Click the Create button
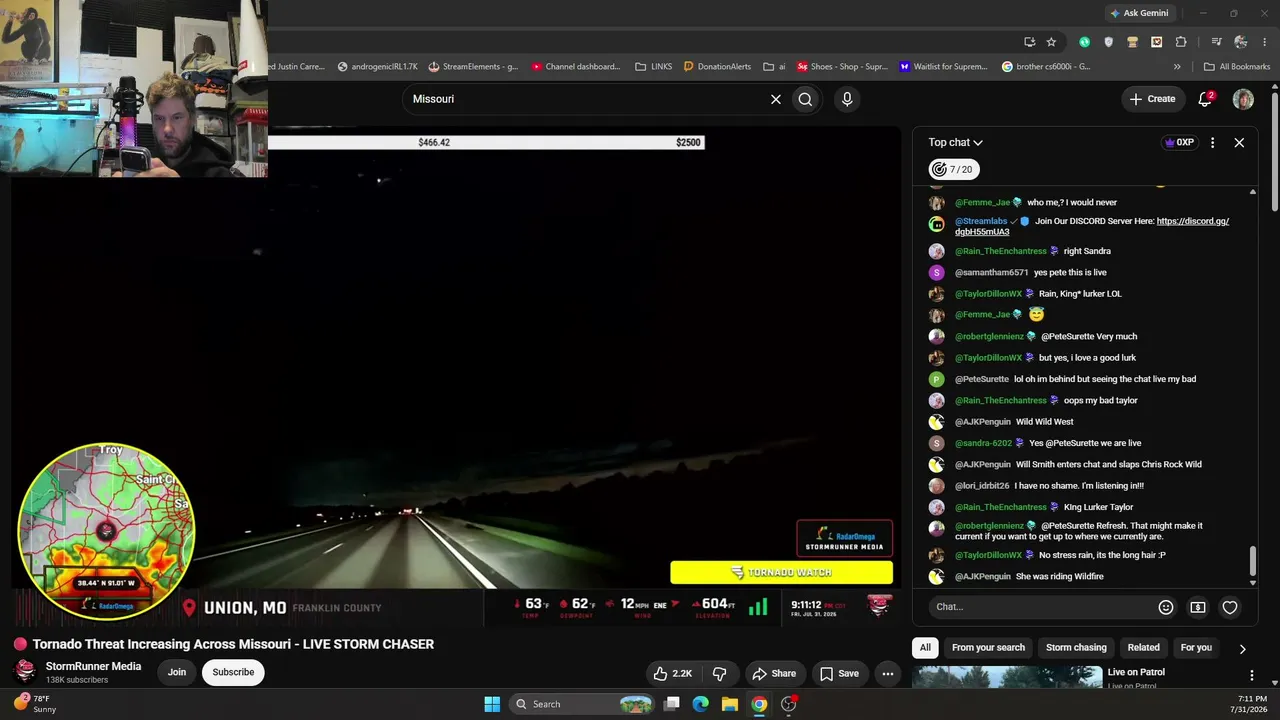Image resolution: width=1280 pixels, height=720 pixels. [x=1152, y=99]
